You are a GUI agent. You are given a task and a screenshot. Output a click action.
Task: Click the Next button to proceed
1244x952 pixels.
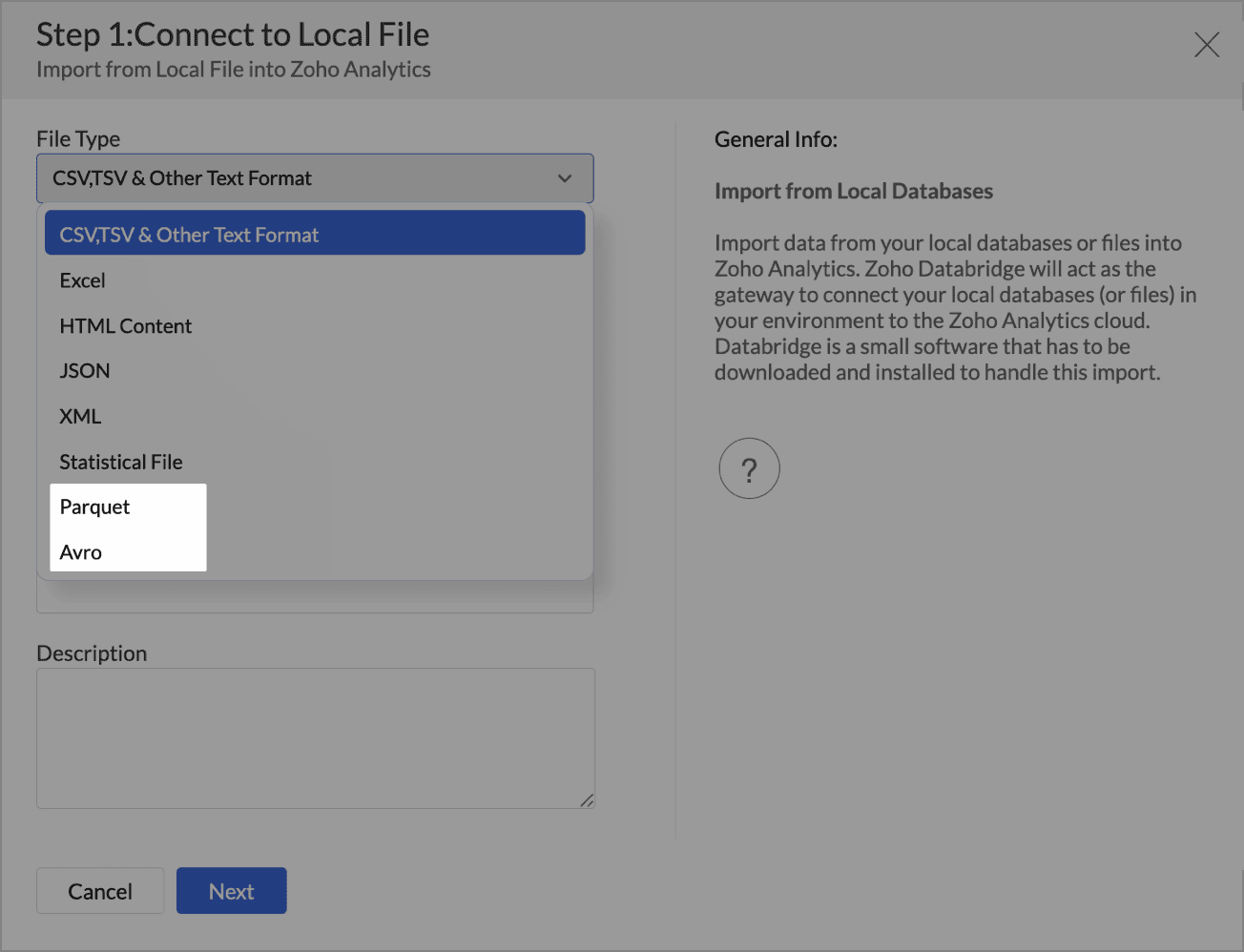pyautogui.click(x=232, y=891)
